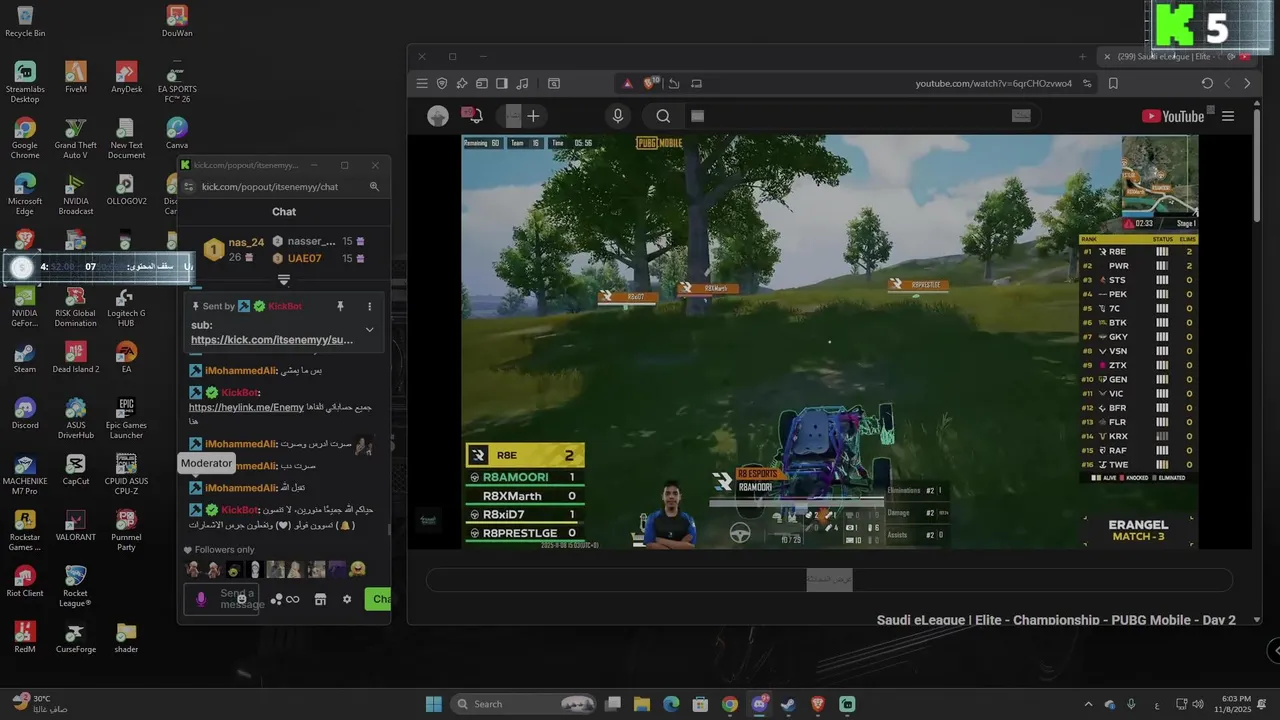This screenshot has width=1280, height=720.
Task: Open the RedM desktop shortcut
Action: pyautogui.click(x=25, y=637)
